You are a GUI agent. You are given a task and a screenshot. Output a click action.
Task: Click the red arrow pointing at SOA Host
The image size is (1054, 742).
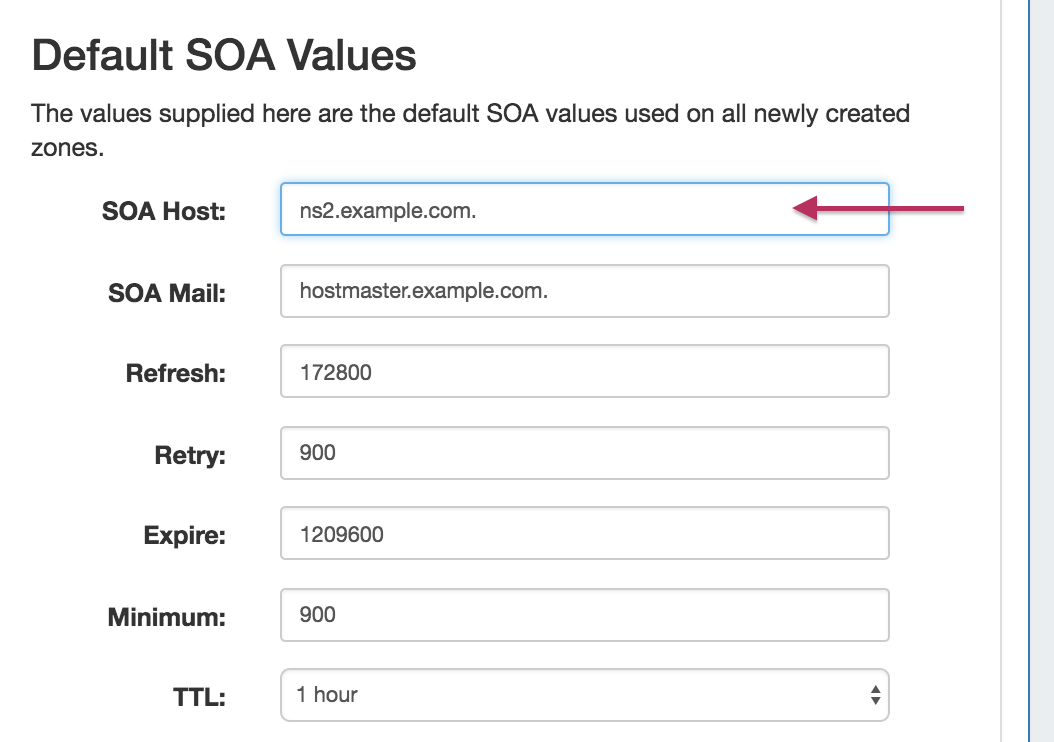coord(878,208)
